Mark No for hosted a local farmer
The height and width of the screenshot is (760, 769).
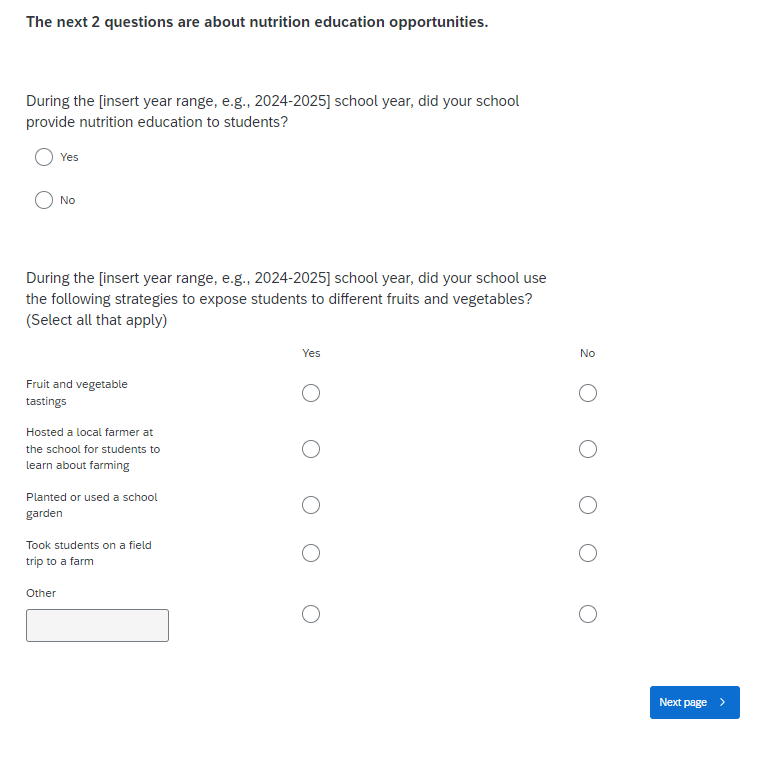click(588, 449)
